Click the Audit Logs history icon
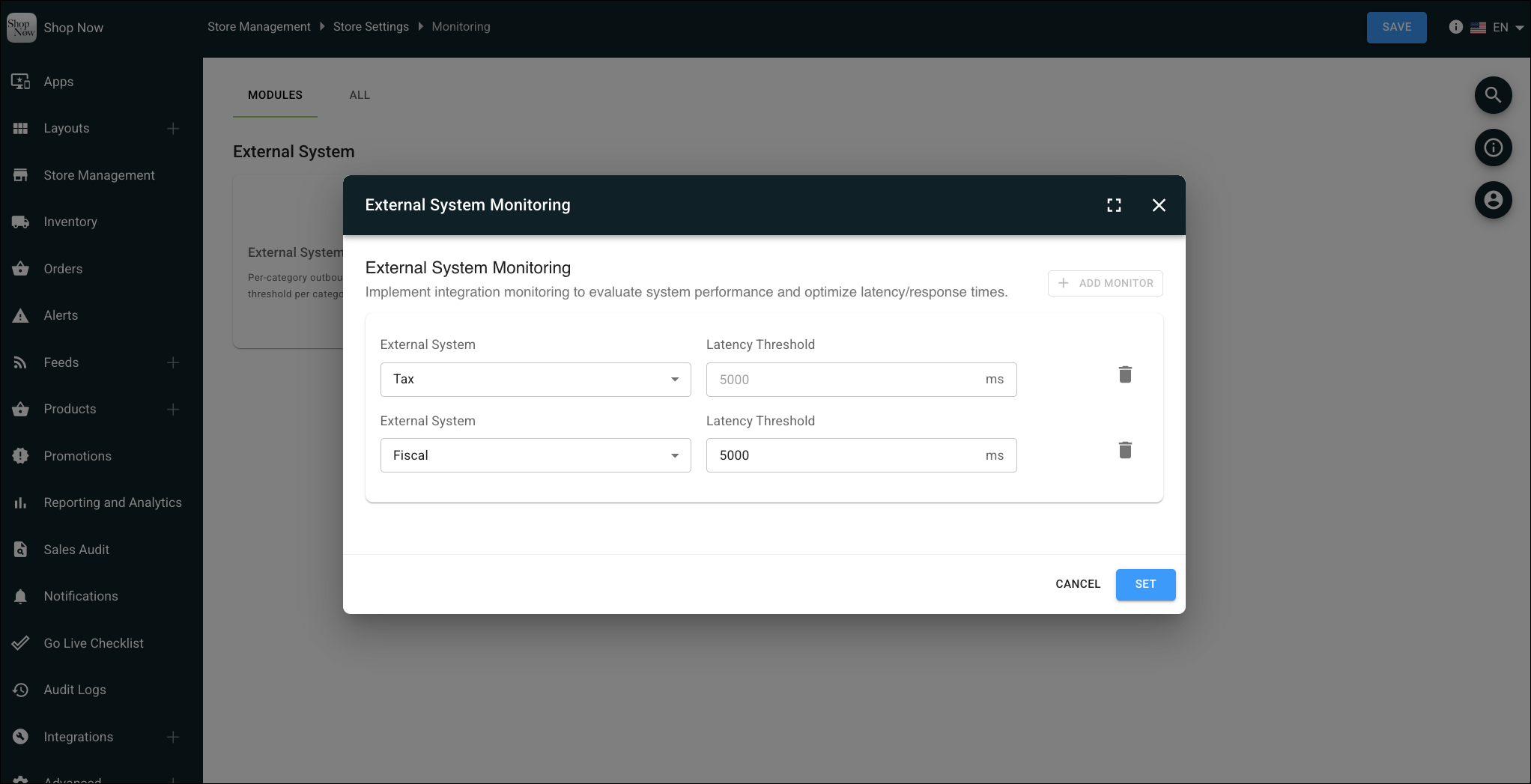 coord(21,690)
